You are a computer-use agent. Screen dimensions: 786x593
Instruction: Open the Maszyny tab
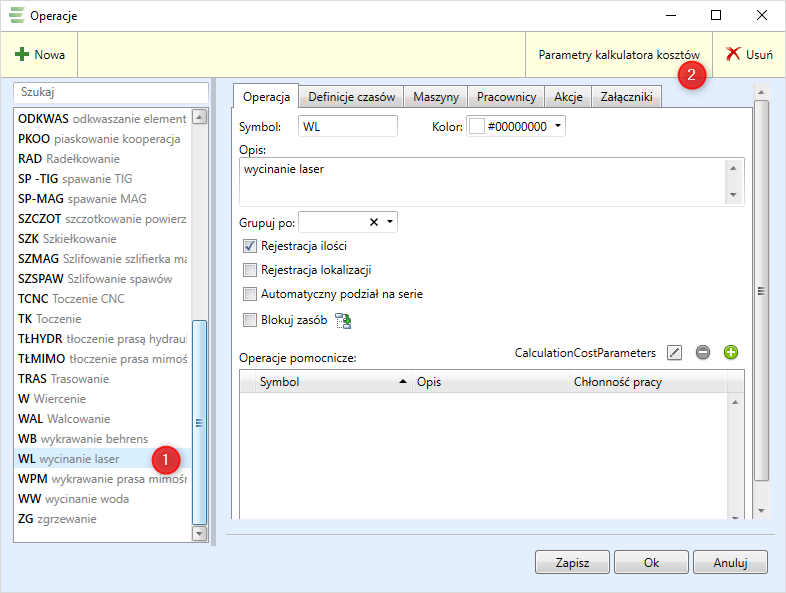pyautogui.click(x=436, y=97)
